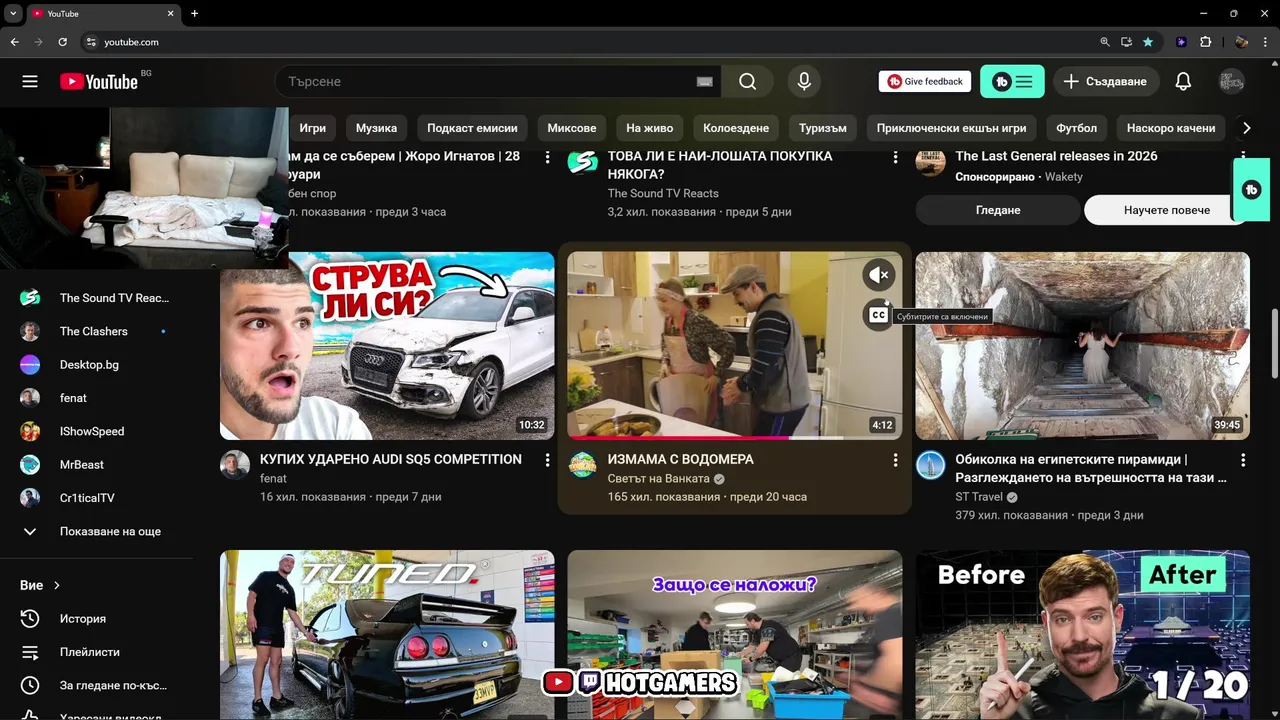Select the Колоездене chip
The width and height of the screenshot is (1280, 720).
(736, 128)
